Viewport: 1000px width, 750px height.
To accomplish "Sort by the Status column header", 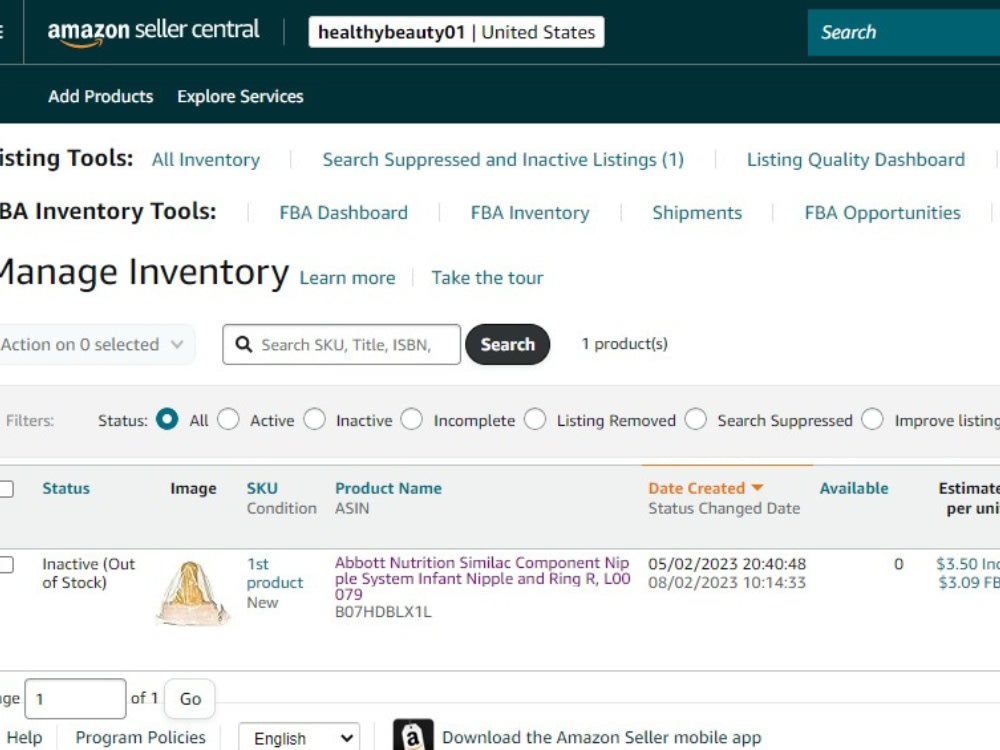I will click(66, 489).
